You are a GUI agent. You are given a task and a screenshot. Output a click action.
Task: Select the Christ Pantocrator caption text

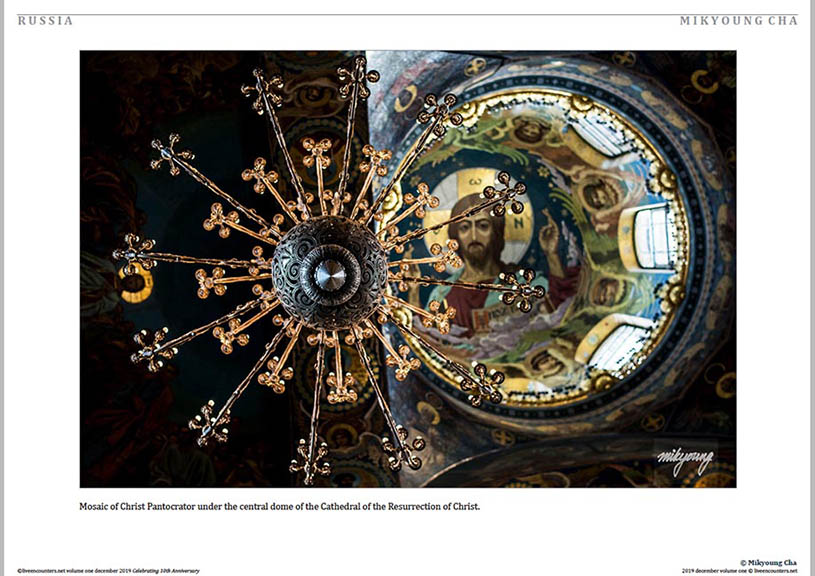(x=280, y=506)
